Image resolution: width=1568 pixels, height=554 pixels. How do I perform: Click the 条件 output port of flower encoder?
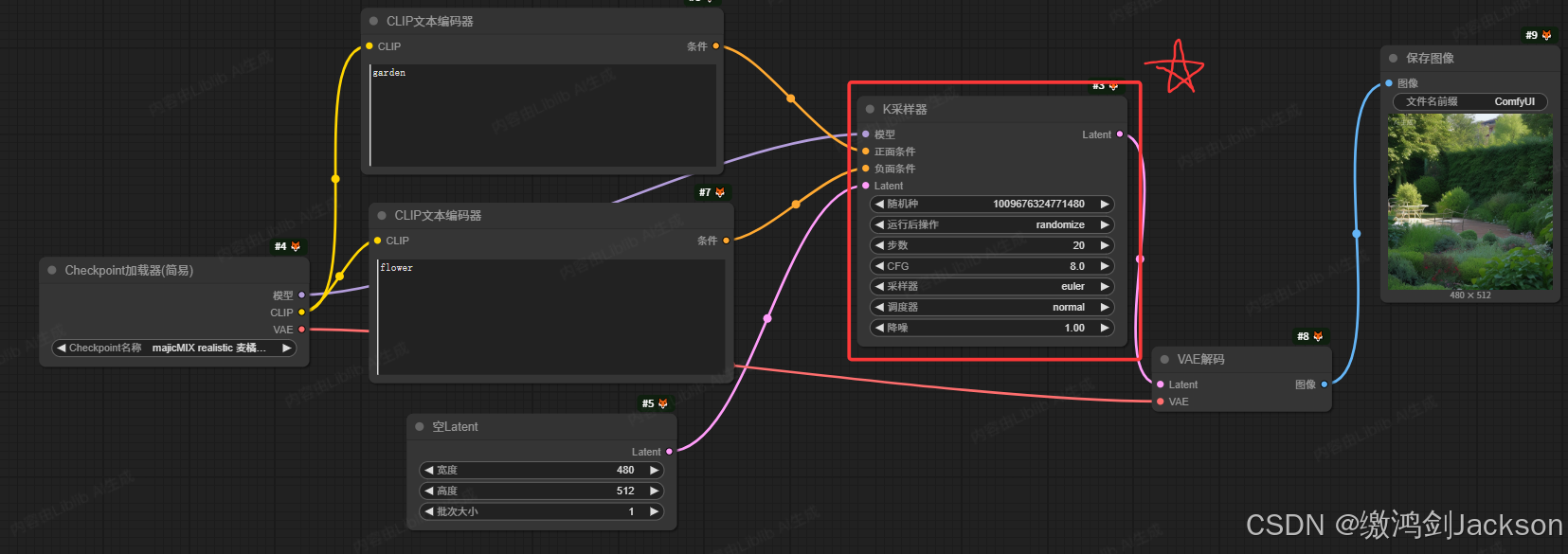coord(726,240)
